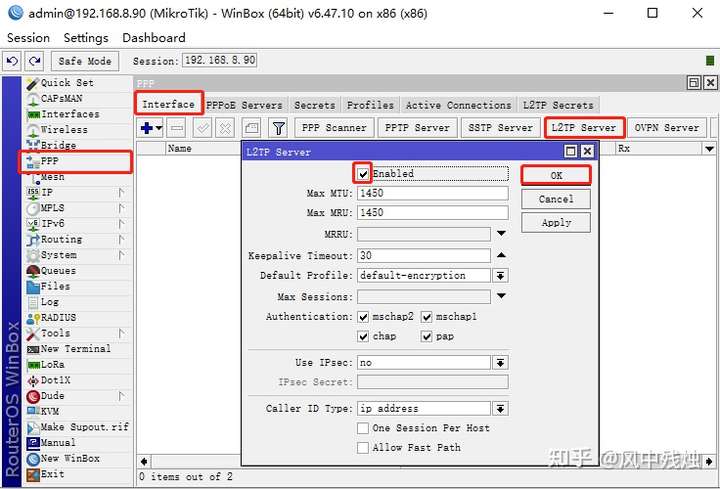Open the Settings menu
This screenshot has width=720, height=489.
pyautogui.click(x=86, y=38)
